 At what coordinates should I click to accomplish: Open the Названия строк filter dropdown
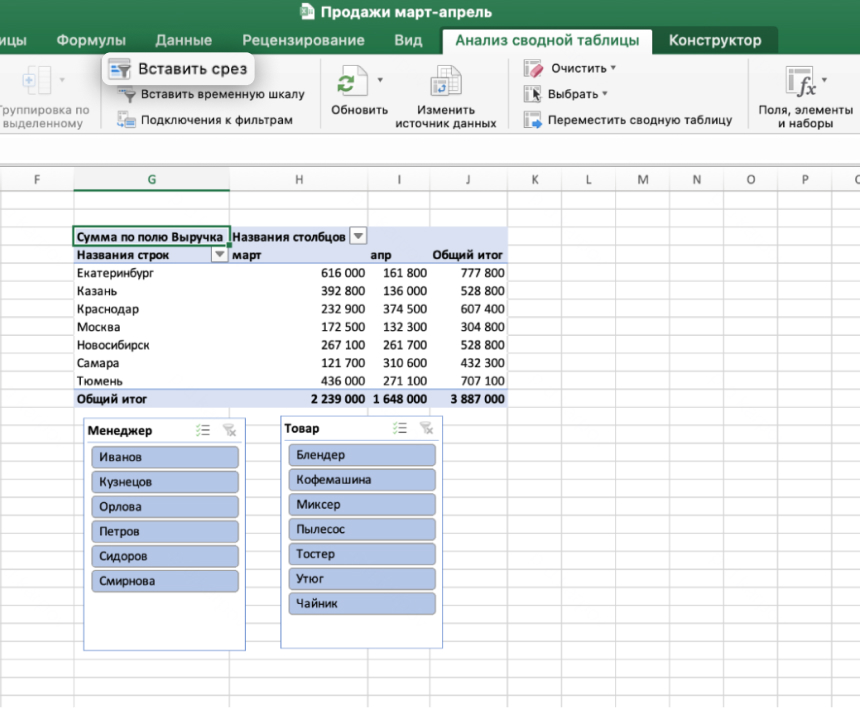(x=219, y=254)
